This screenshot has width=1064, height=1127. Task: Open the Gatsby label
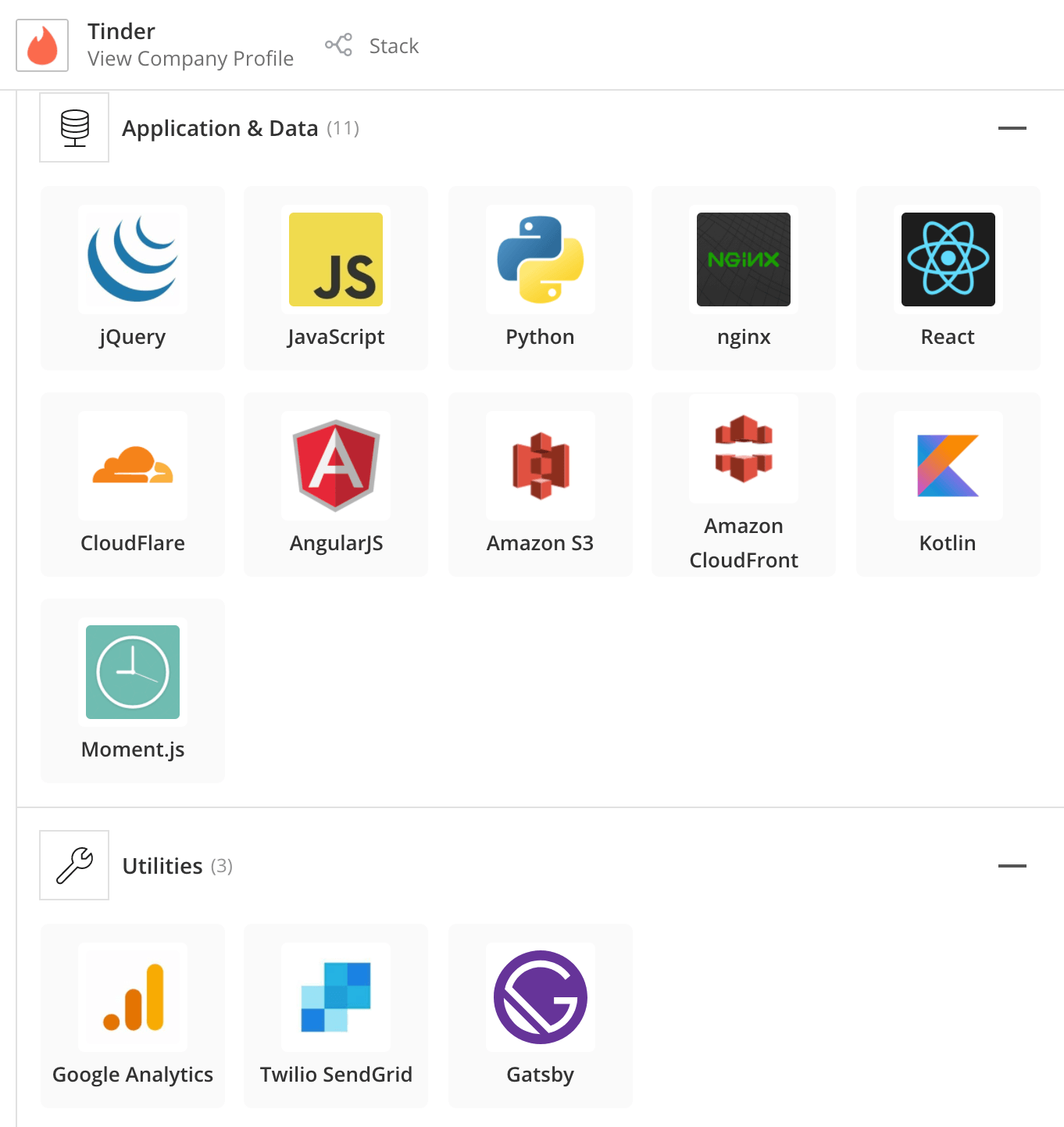pos(540,1075)
